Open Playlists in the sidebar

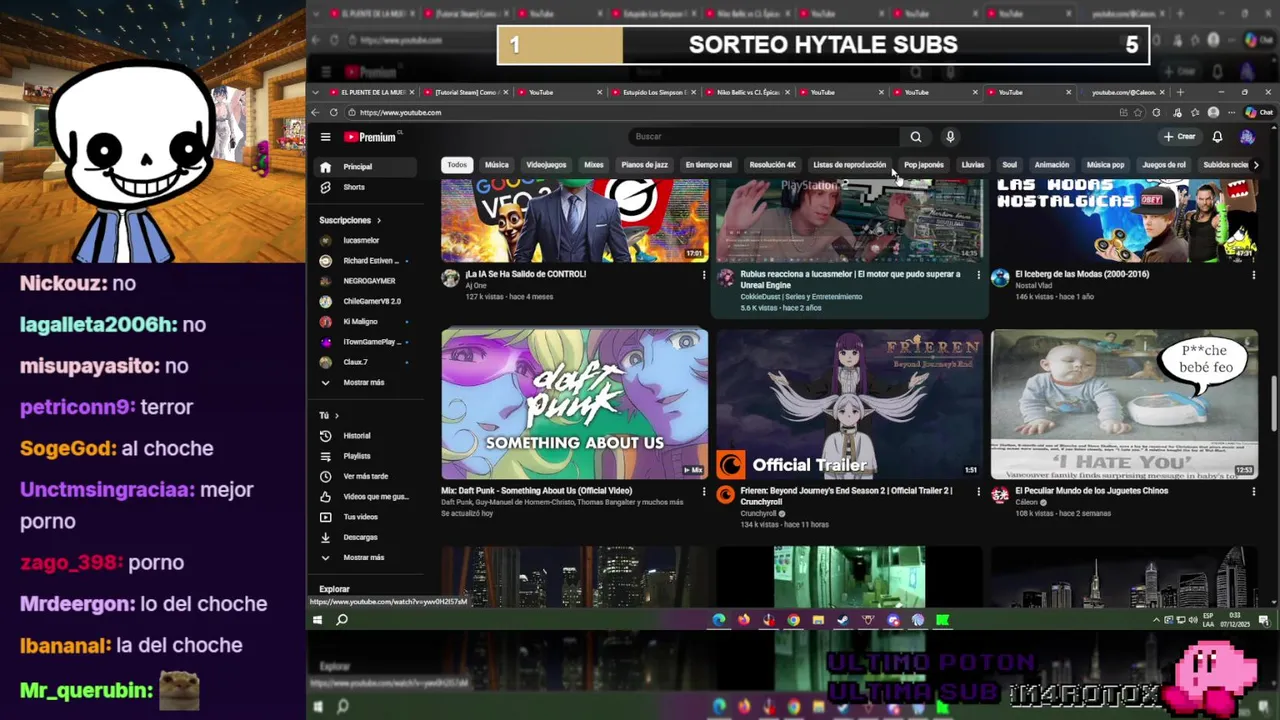coord(366,456)
